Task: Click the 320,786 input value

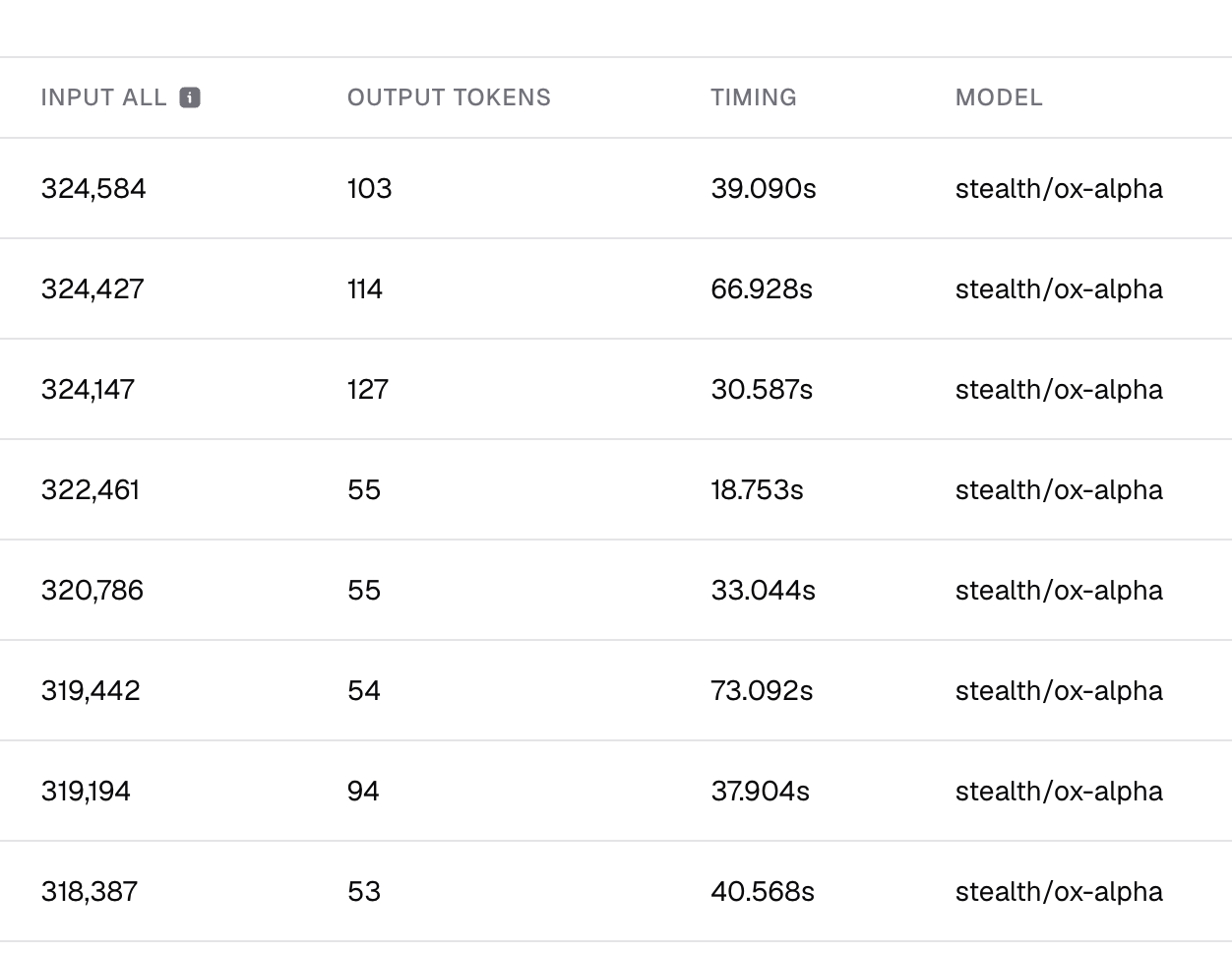Action: pos(92,590)
